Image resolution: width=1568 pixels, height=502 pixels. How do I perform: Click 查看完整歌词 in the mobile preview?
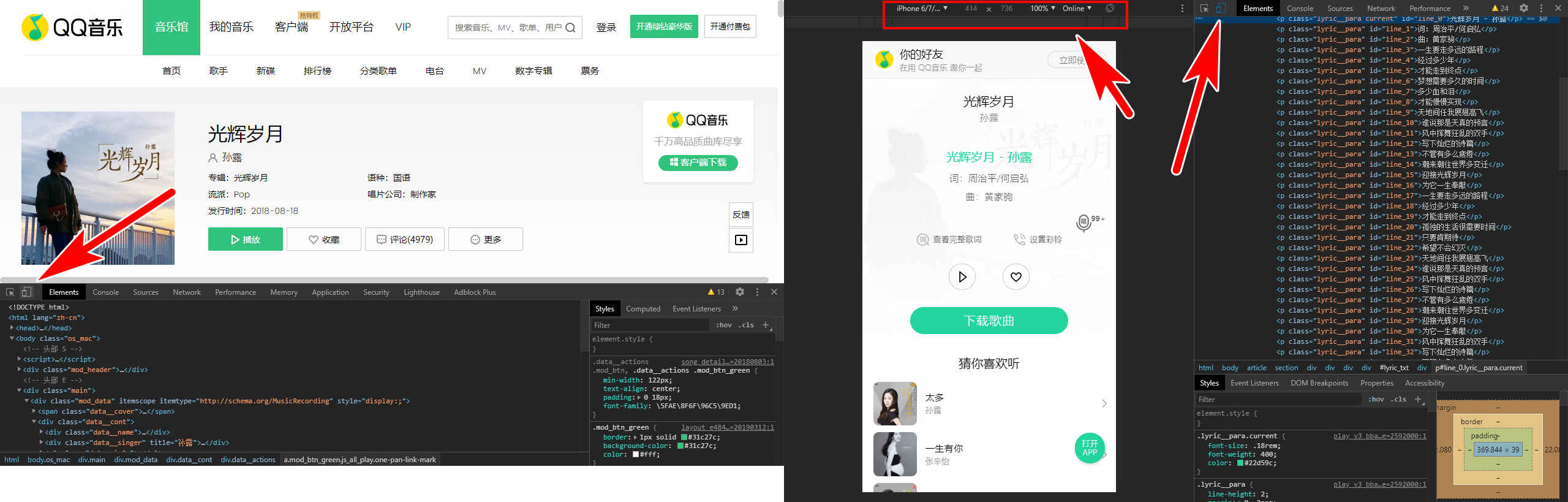tap(949, 240)
